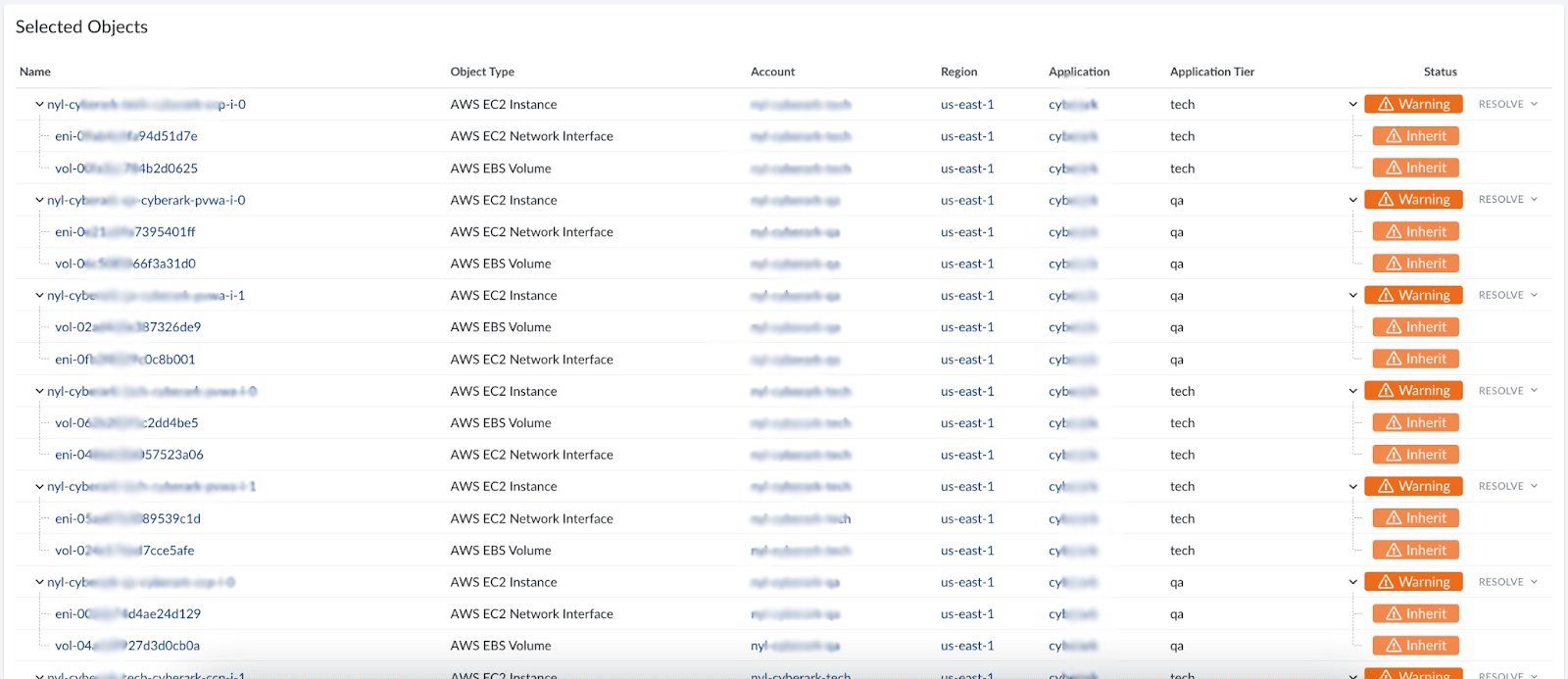
Task: Open RESOLVE dropdown for instance ending p-i-0
Action: [1508, 104]
